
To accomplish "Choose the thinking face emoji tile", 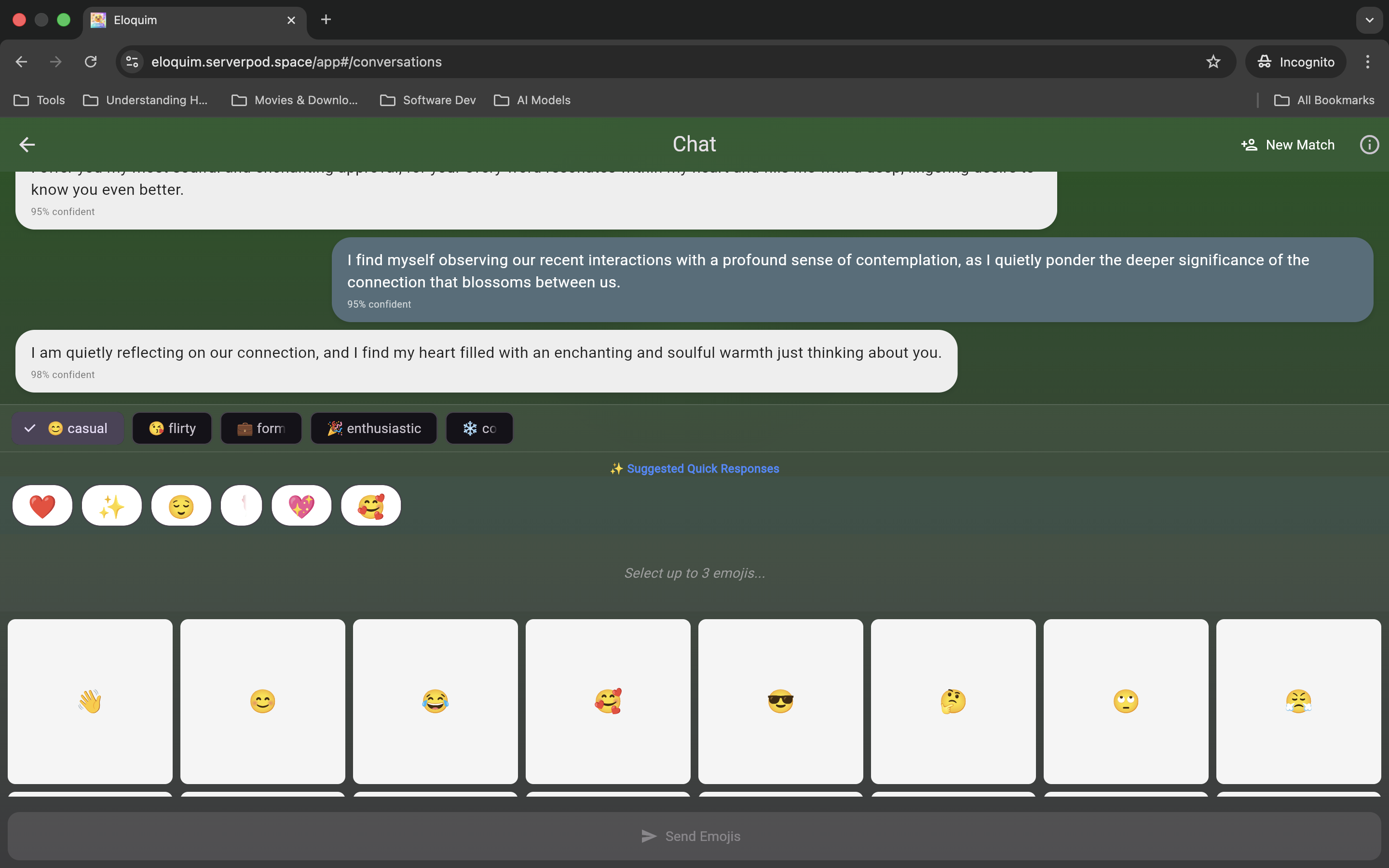I will [x=953, y=701].
